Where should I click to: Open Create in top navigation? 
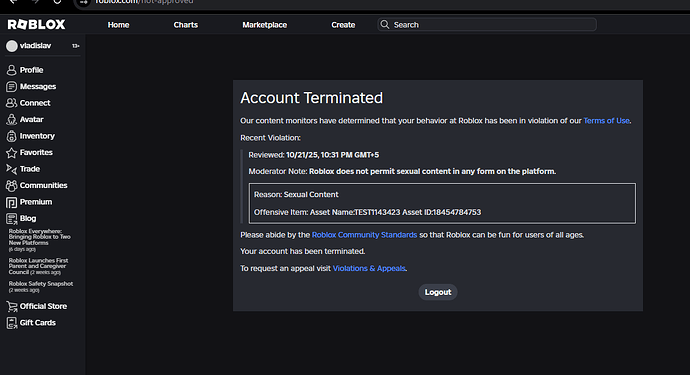tap(343, 25)
